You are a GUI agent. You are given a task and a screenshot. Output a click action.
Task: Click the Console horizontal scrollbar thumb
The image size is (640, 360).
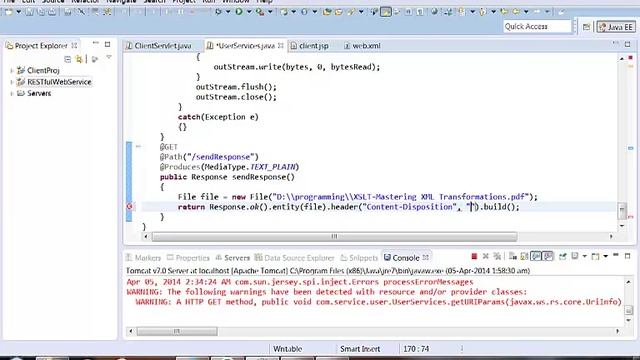(x=177, y=331)
